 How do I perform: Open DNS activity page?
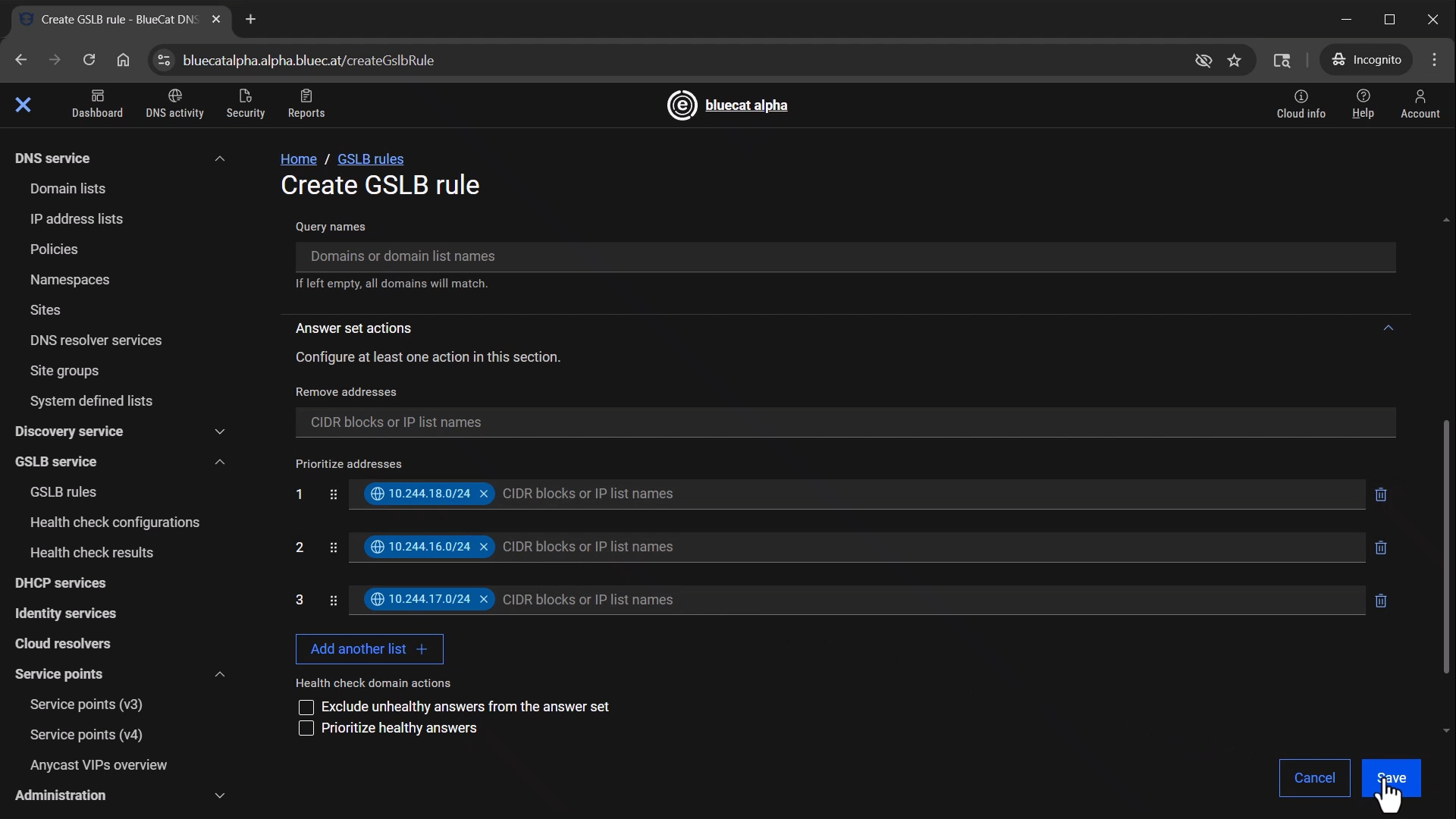[174, 105]
